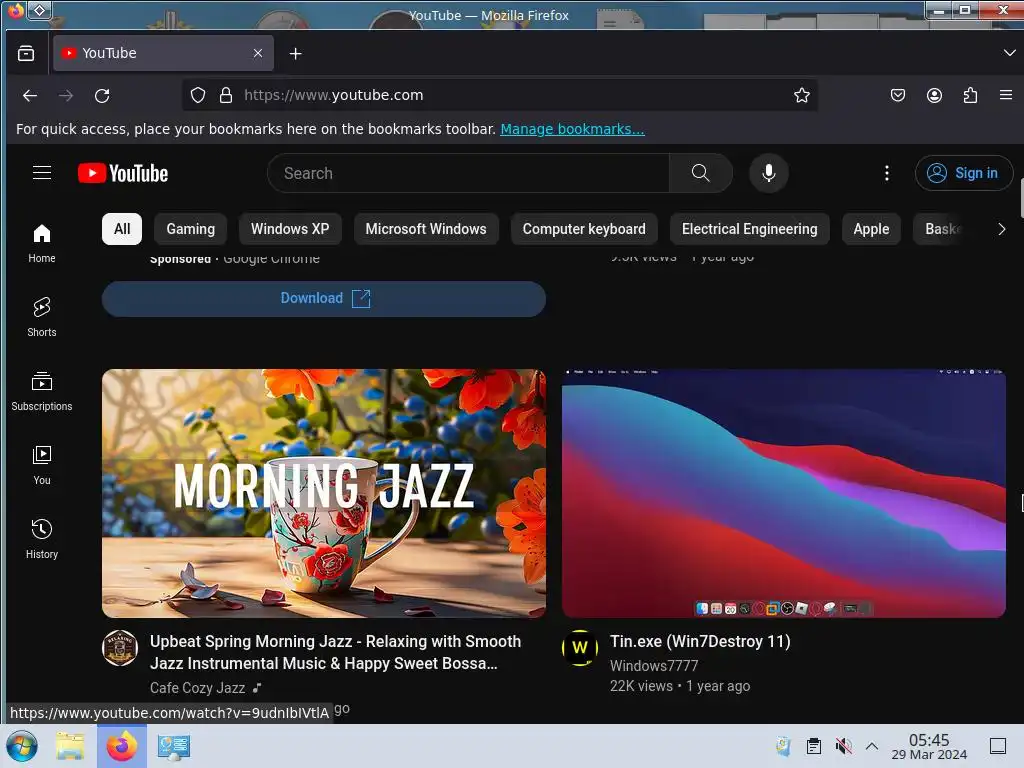Play the Tin.exe macOS wallpaper thumbnail
This screenshot has width=1024, height=768.
click(784, 494)
